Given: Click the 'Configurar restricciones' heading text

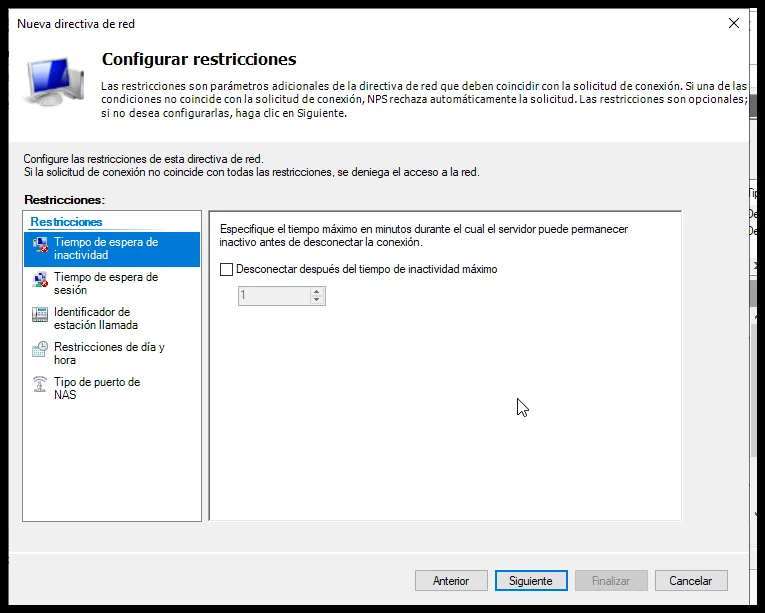Looking at the screenshot, I should click(199, 59).
